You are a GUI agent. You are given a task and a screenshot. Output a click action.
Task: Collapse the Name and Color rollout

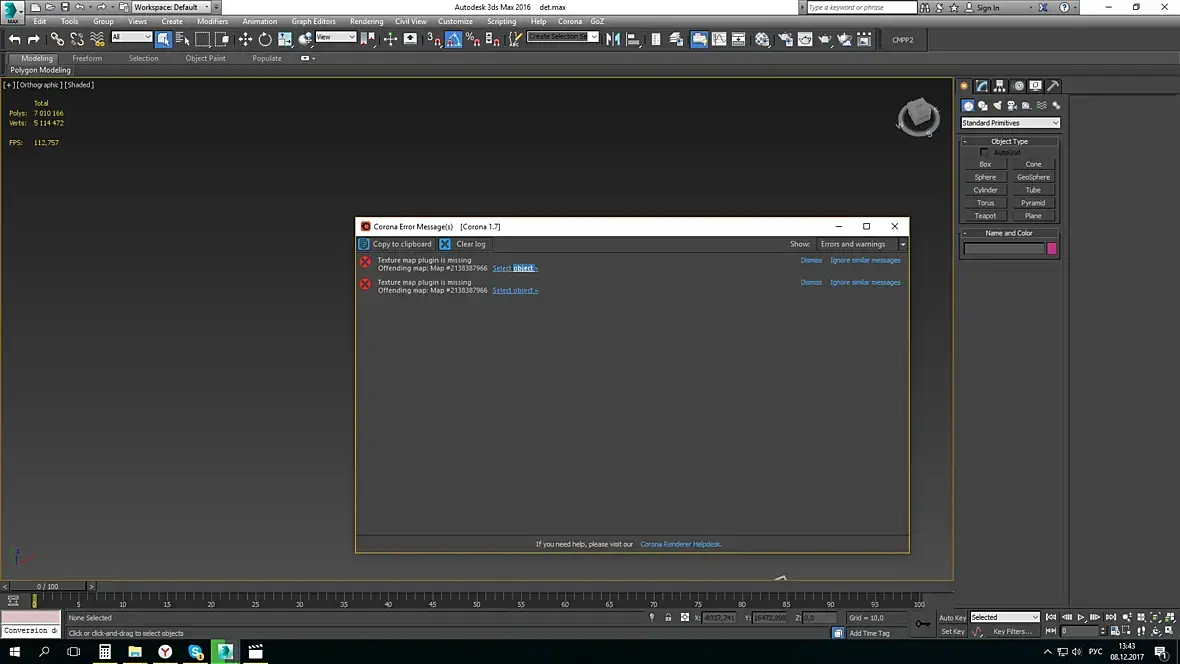point(1009,233)
